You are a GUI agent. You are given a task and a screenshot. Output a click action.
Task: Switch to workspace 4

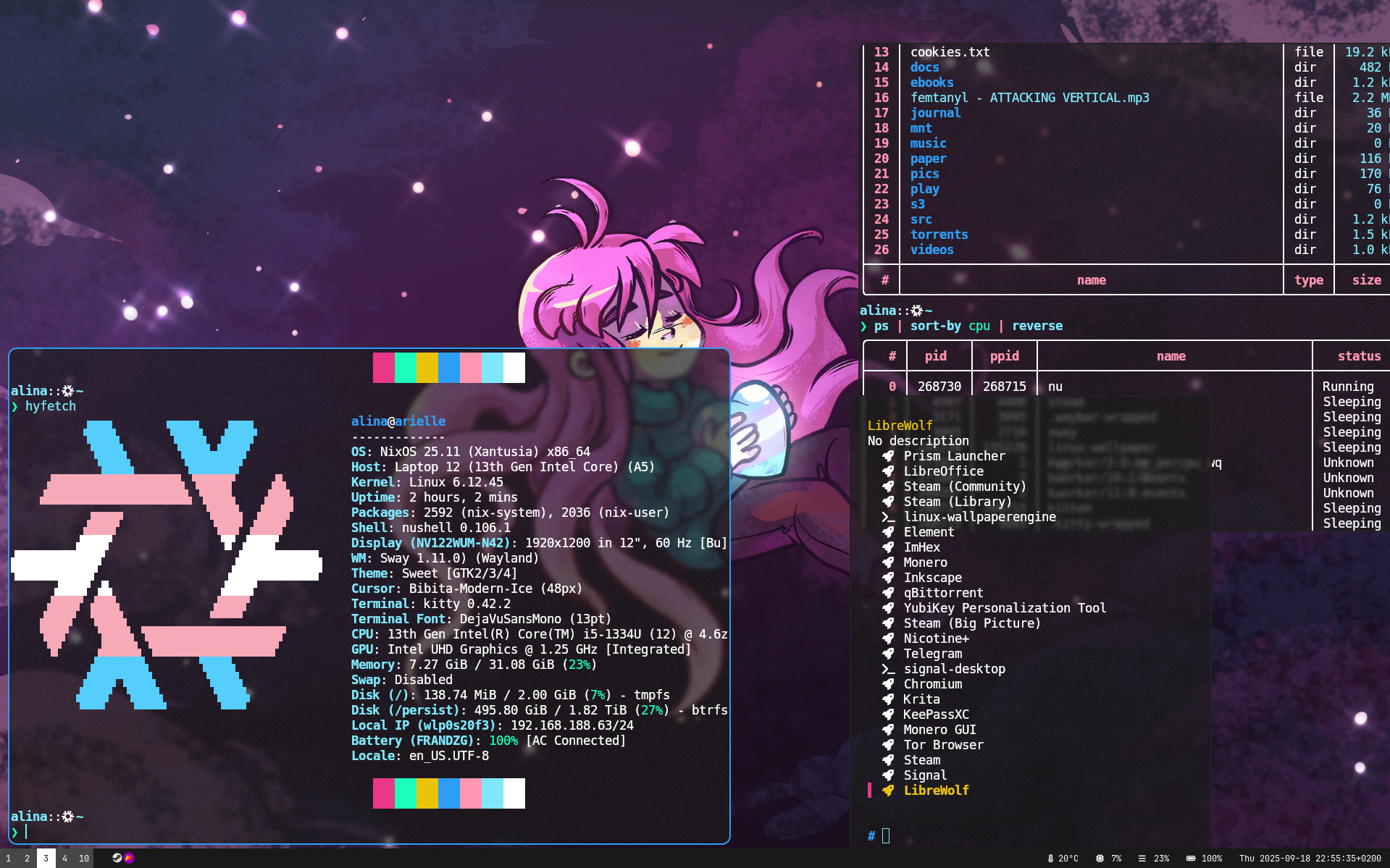[64, 859]
